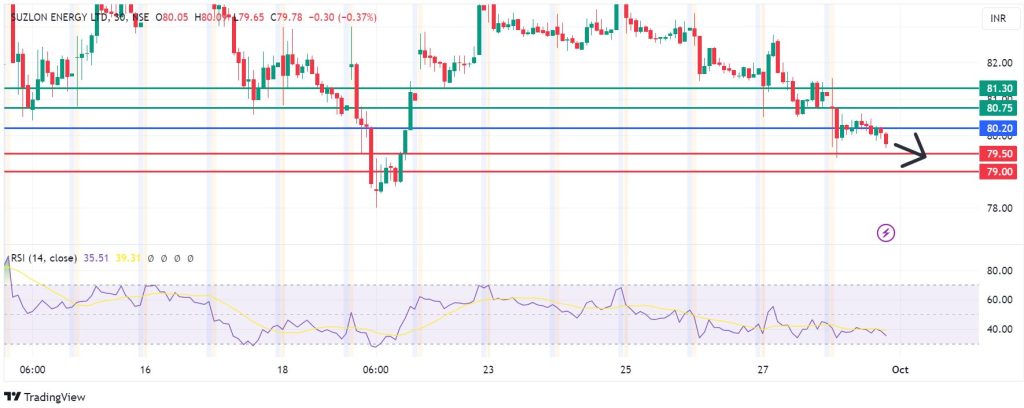Click date 16 on the time axis

146,369
